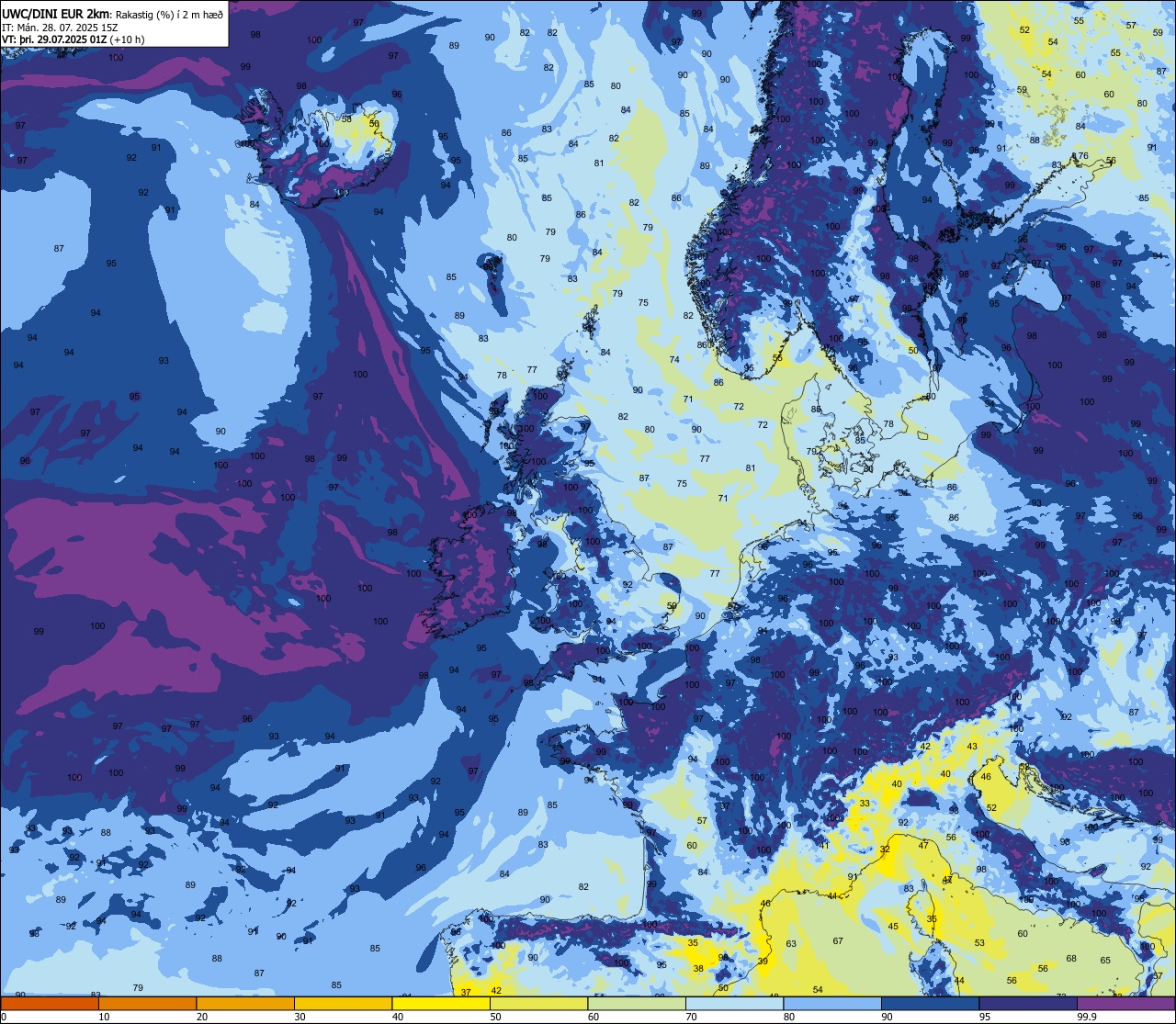Viewport: 1176px width, 1024px height.
Task: Click the 30–40 % gold legend swatch
Action: (343, 1003)
